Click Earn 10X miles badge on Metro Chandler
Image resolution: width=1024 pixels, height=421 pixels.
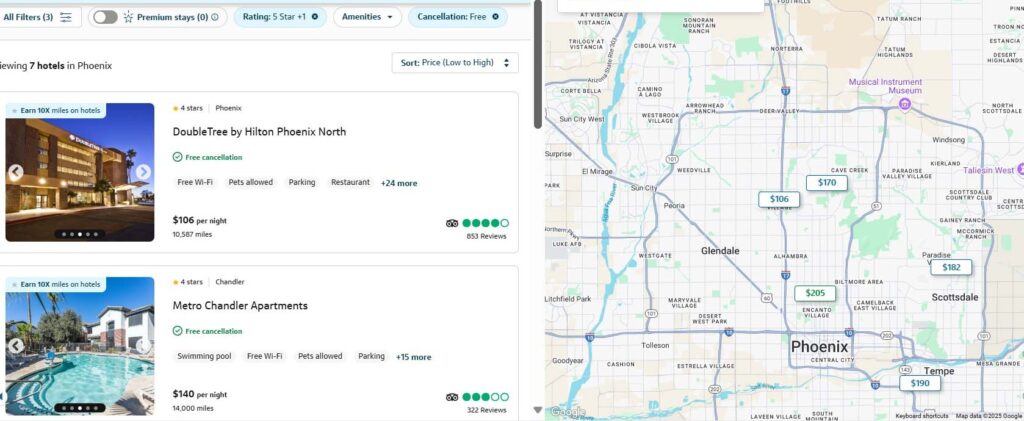(x=56, y=284)
